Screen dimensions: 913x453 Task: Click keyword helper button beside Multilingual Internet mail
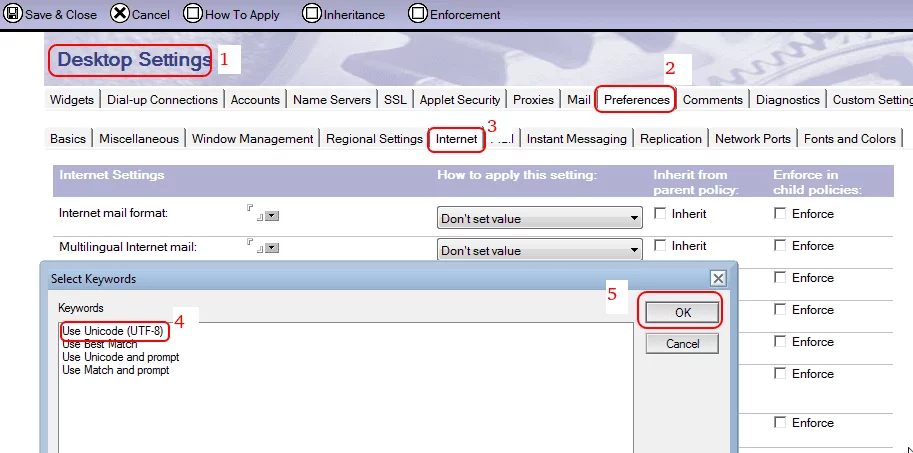[x=271, y=248]
